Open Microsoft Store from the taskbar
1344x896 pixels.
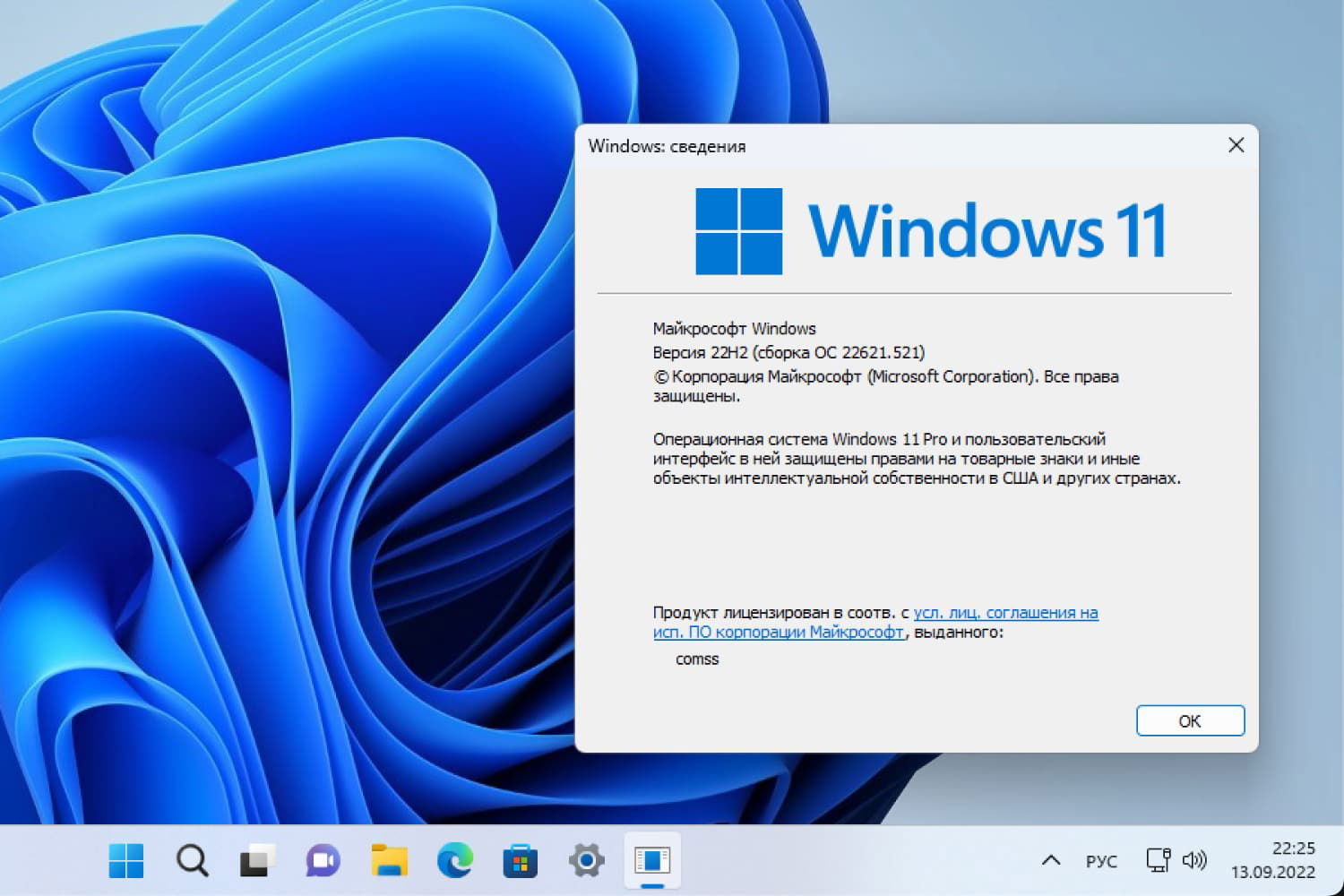coord(521,861)
